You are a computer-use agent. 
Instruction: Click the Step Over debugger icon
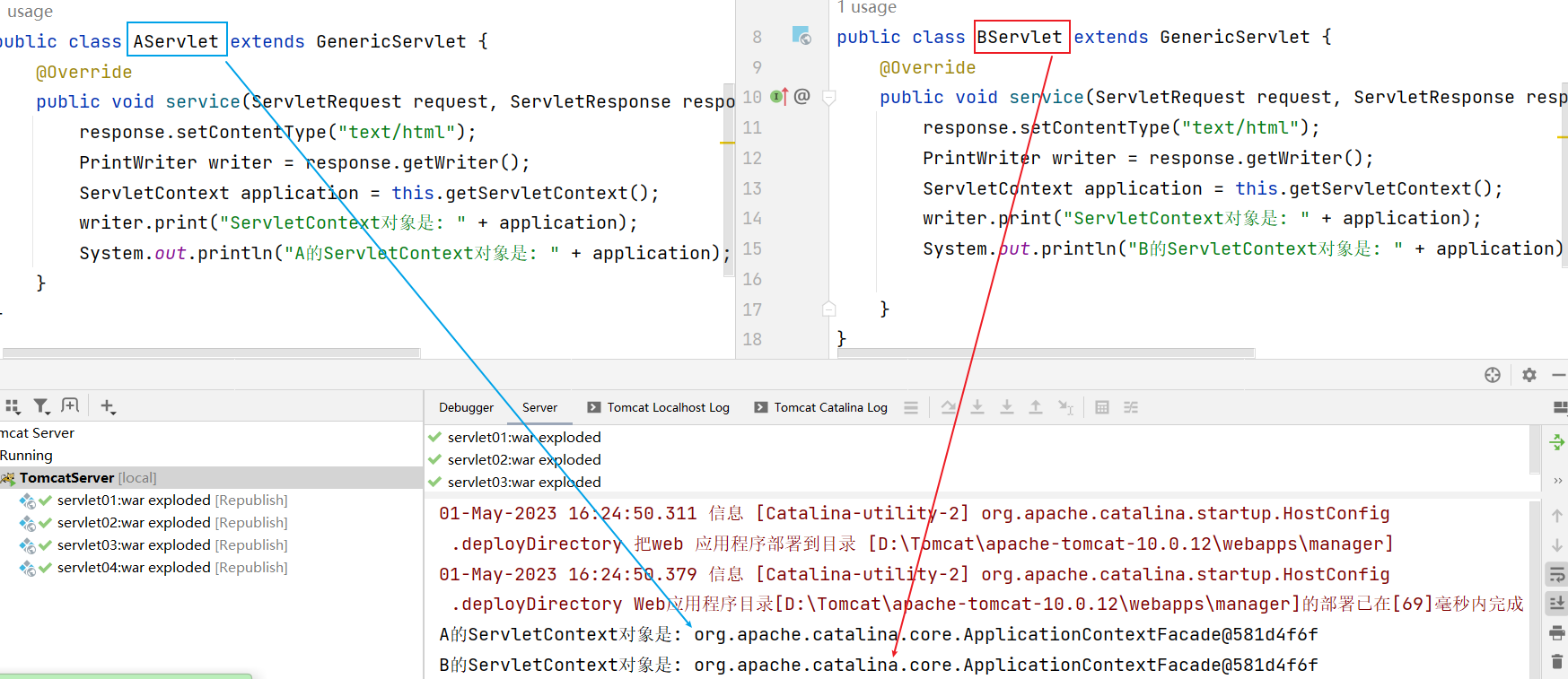(x=949, y=407)
